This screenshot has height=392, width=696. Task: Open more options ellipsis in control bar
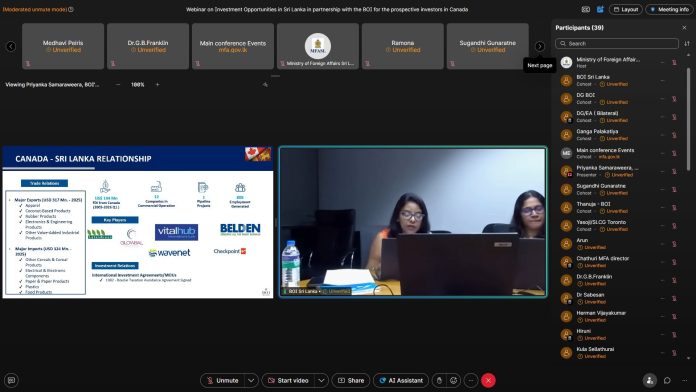click(x=471, y=380)
